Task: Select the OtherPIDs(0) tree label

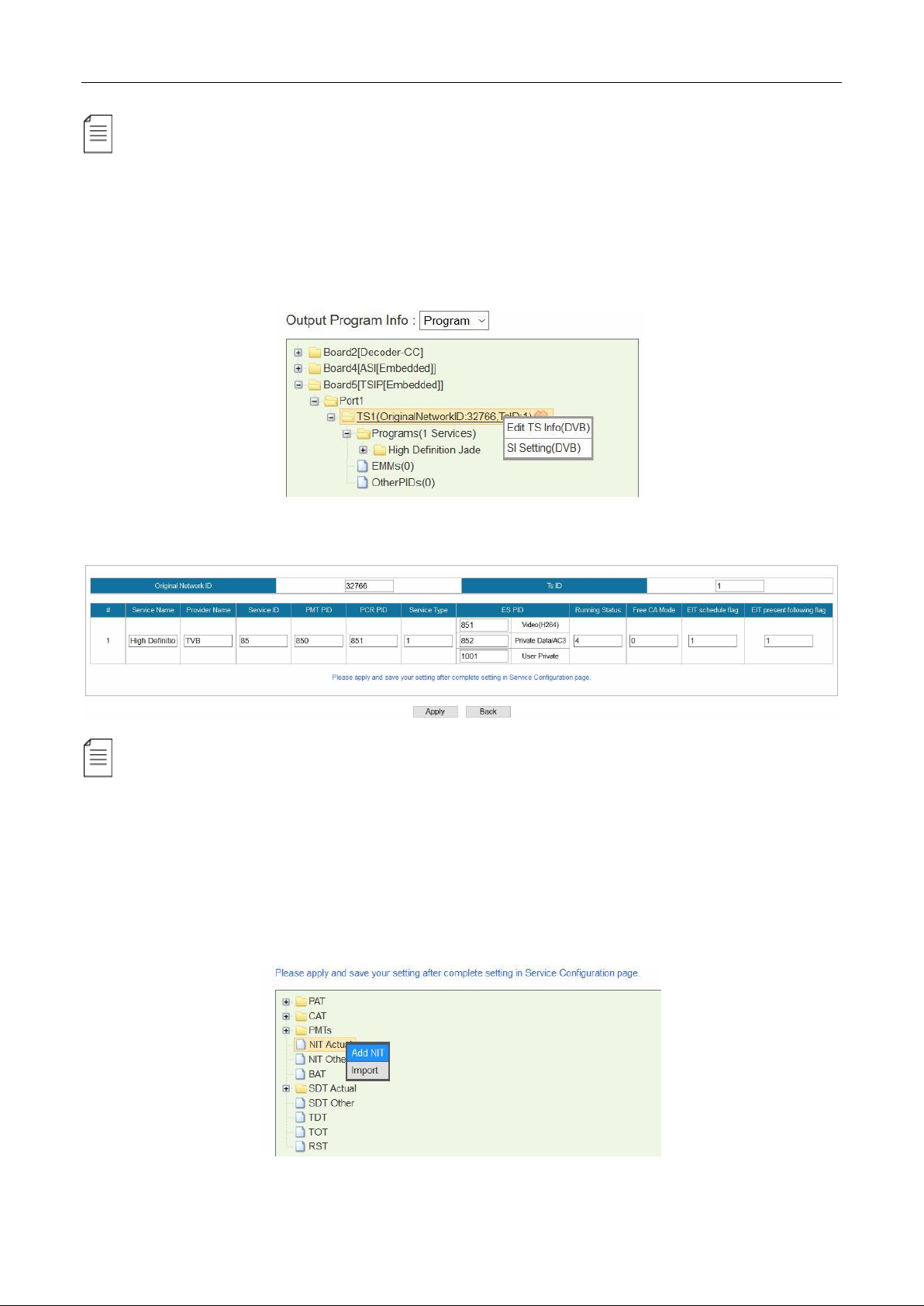Action: [x=403, y=483]
